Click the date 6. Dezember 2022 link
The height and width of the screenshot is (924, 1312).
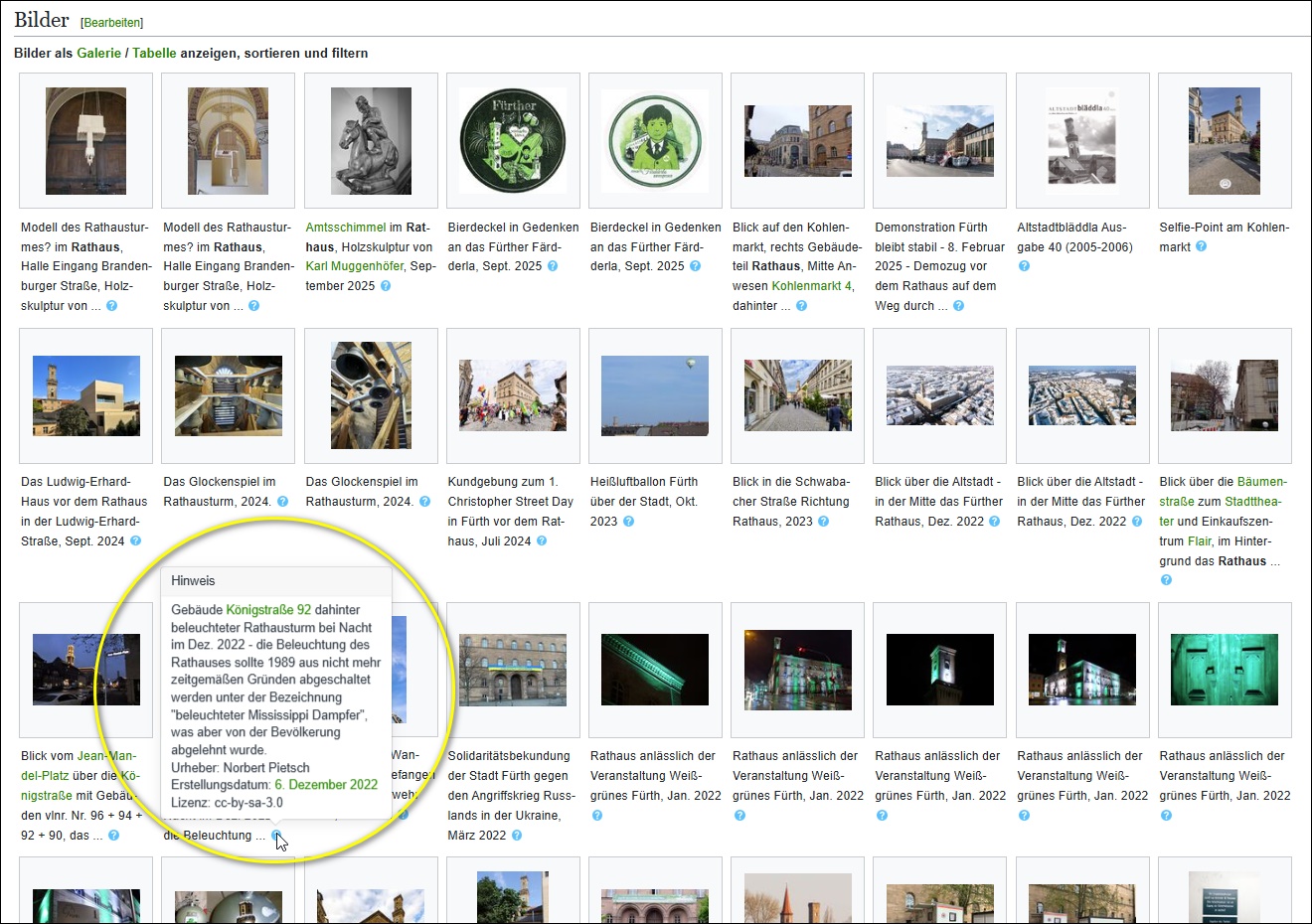pos(326,785)
